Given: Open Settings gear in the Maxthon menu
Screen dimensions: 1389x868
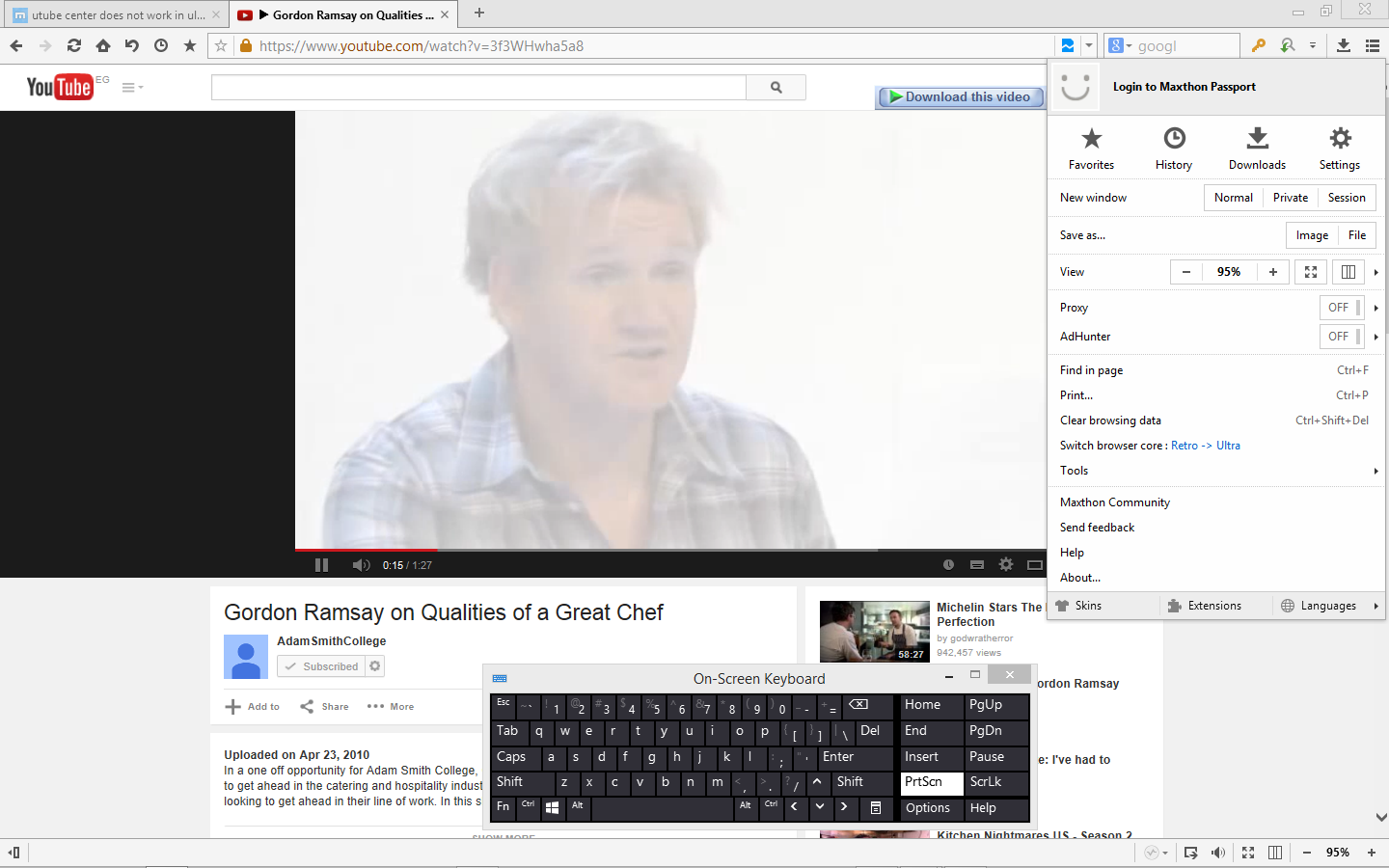Looking at the screenshot, I should [1340, 149].
